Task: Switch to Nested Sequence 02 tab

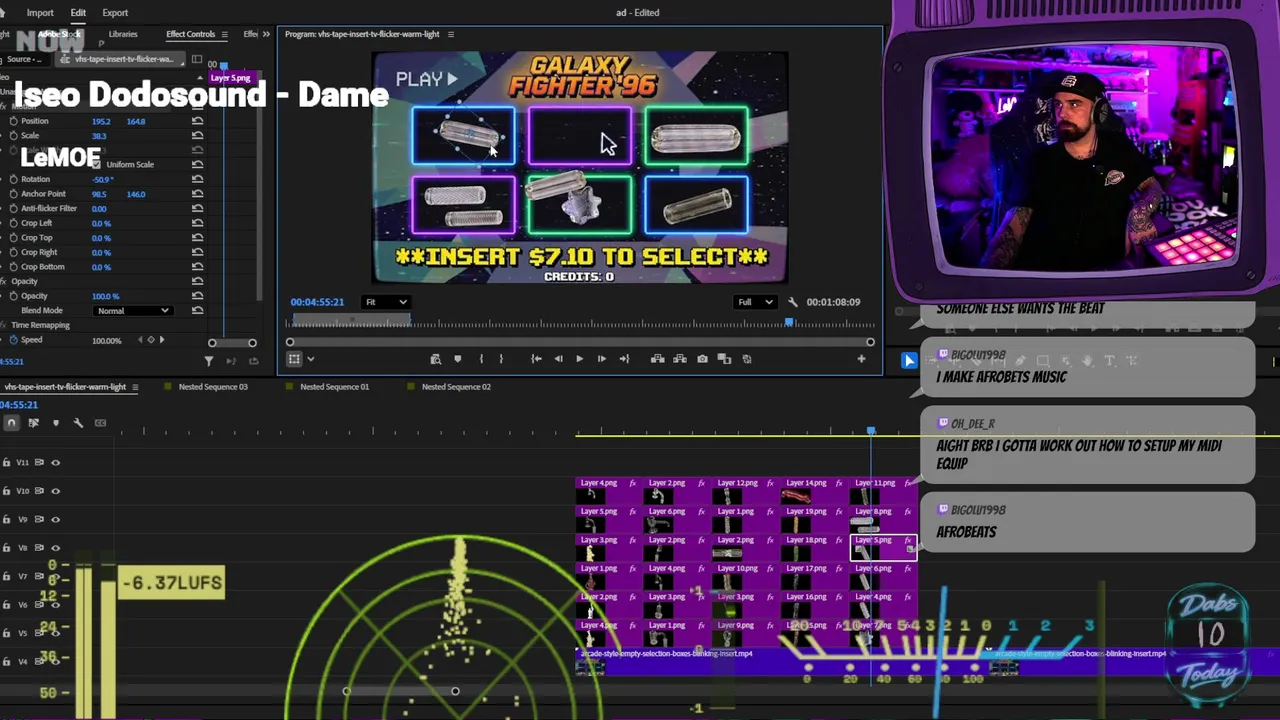Action: point(456,387)
